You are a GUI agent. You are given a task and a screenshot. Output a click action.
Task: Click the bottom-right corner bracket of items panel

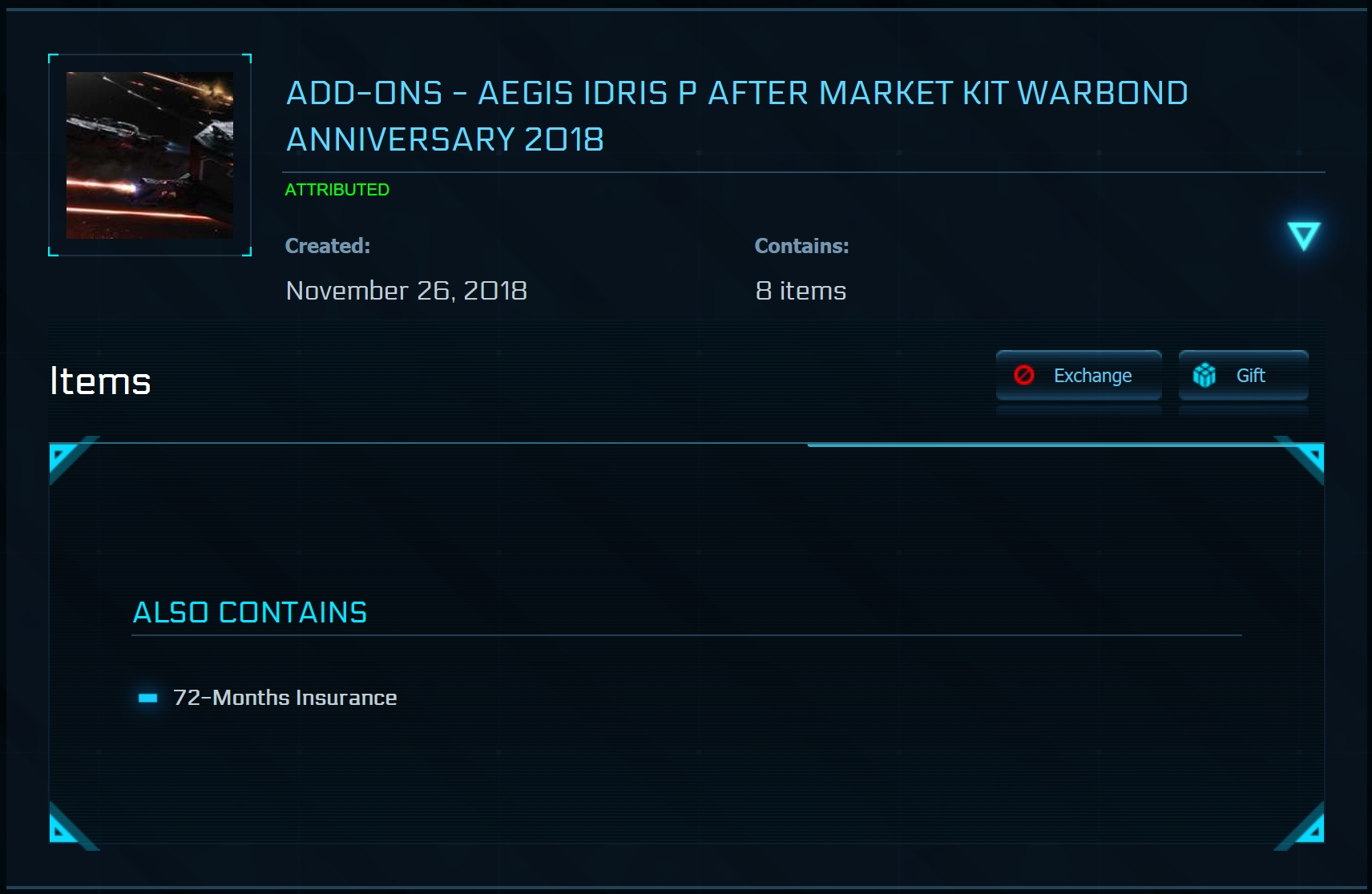(1306, 828)
